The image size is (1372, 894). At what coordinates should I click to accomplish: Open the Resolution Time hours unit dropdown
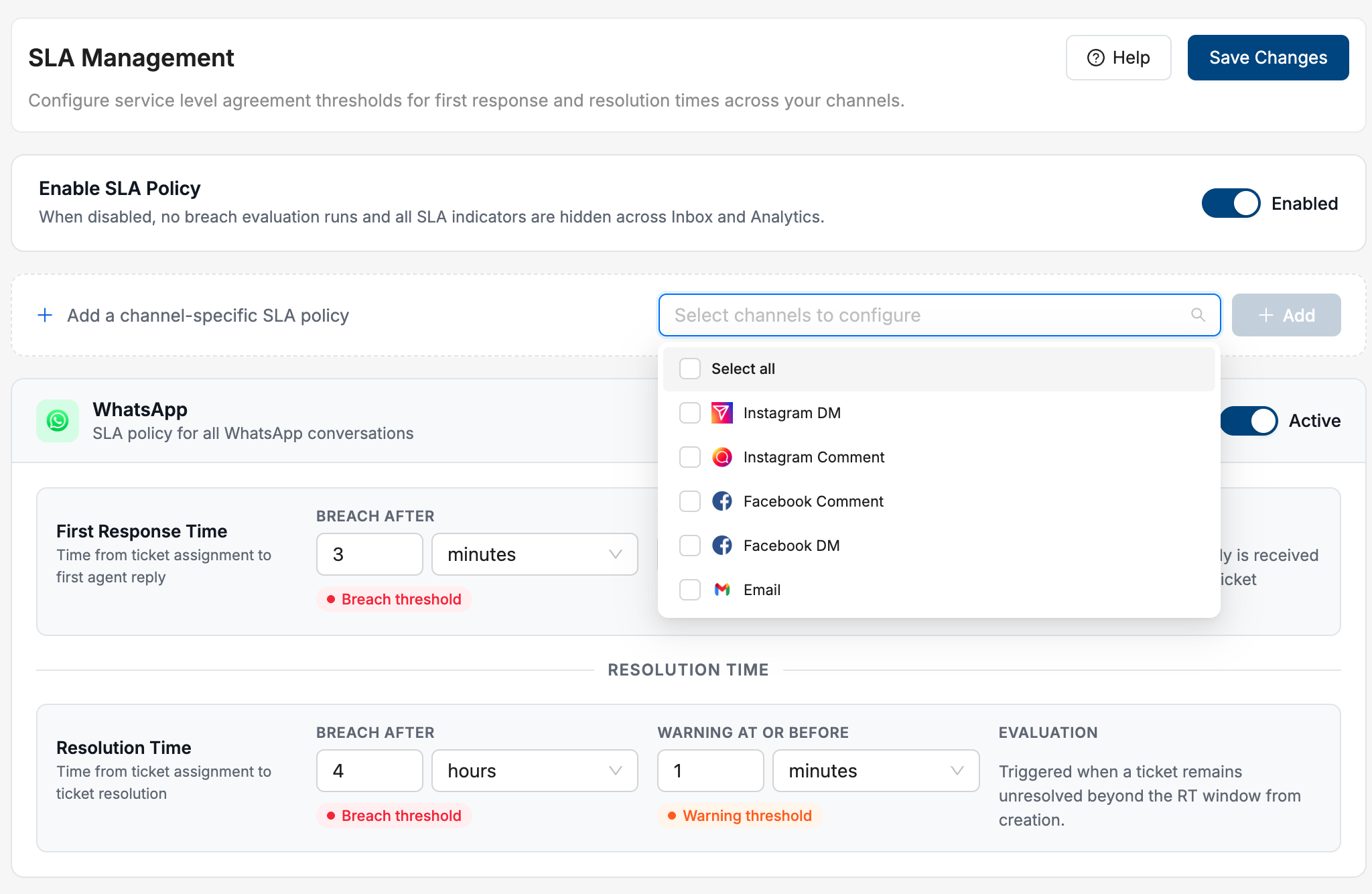[x=535, y=771]
